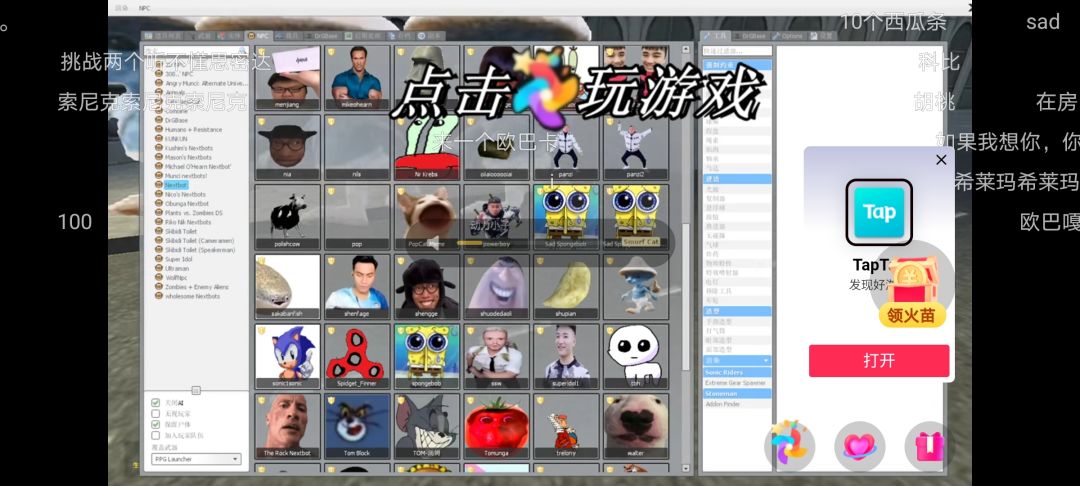Spawn the shupian chip nextbot
Viewport: 1080px width, 486px height.
coord(565,287)
